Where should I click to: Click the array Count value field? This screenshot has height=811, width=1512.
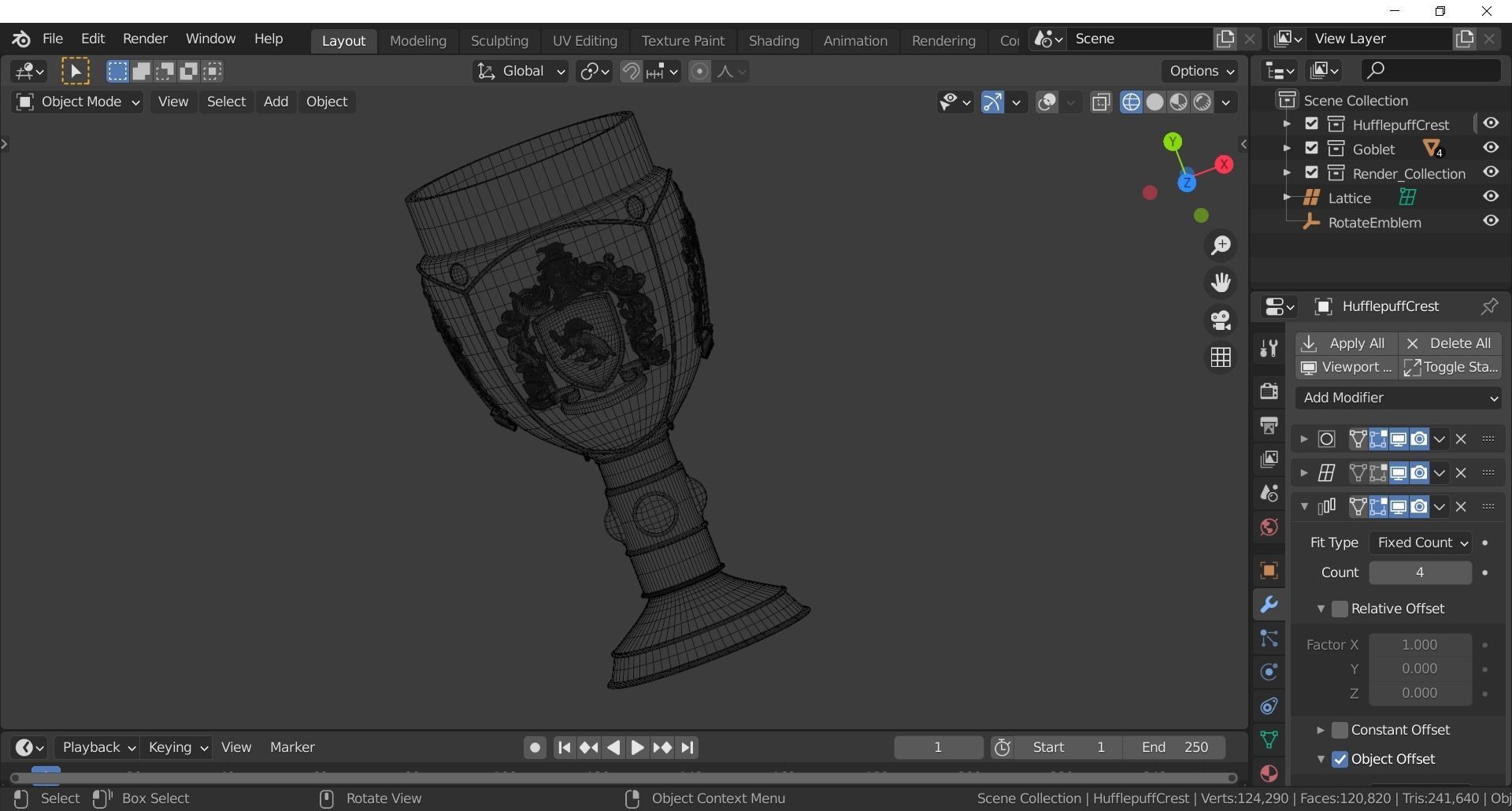[x=1420, y=572]
